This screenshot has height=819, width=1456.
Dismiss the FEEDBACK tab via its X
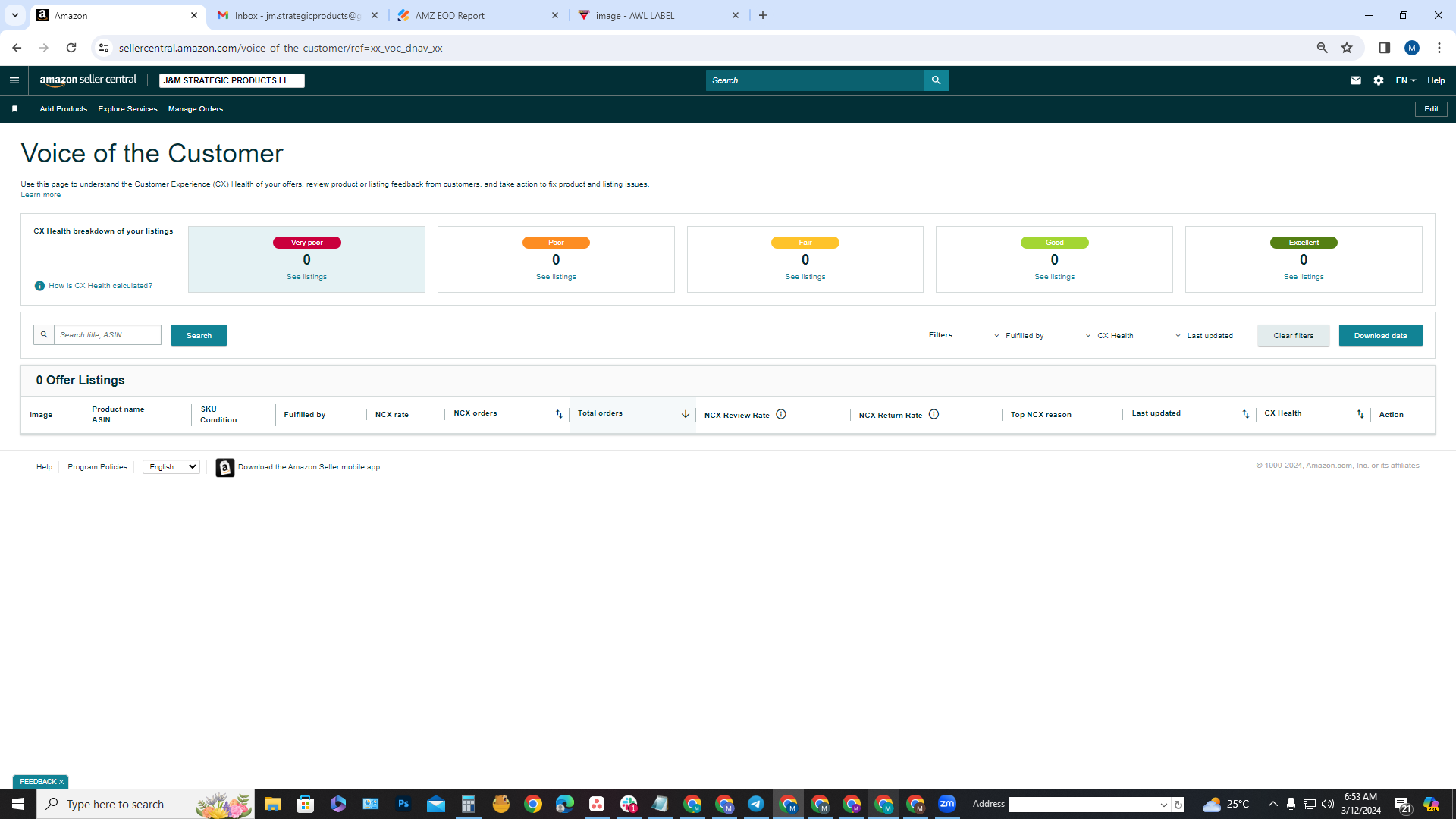[61, 782]
